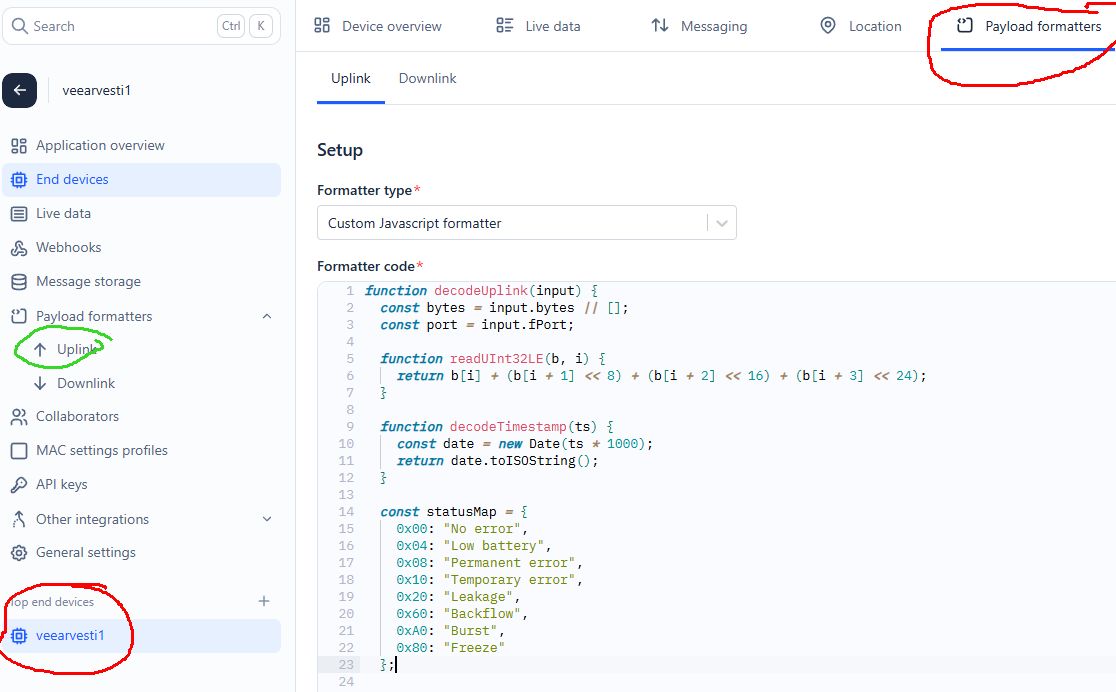Screen dimensions: 1116x692
Task: Click the Webhooks icon in sidebar
Action: coord(18,248)
